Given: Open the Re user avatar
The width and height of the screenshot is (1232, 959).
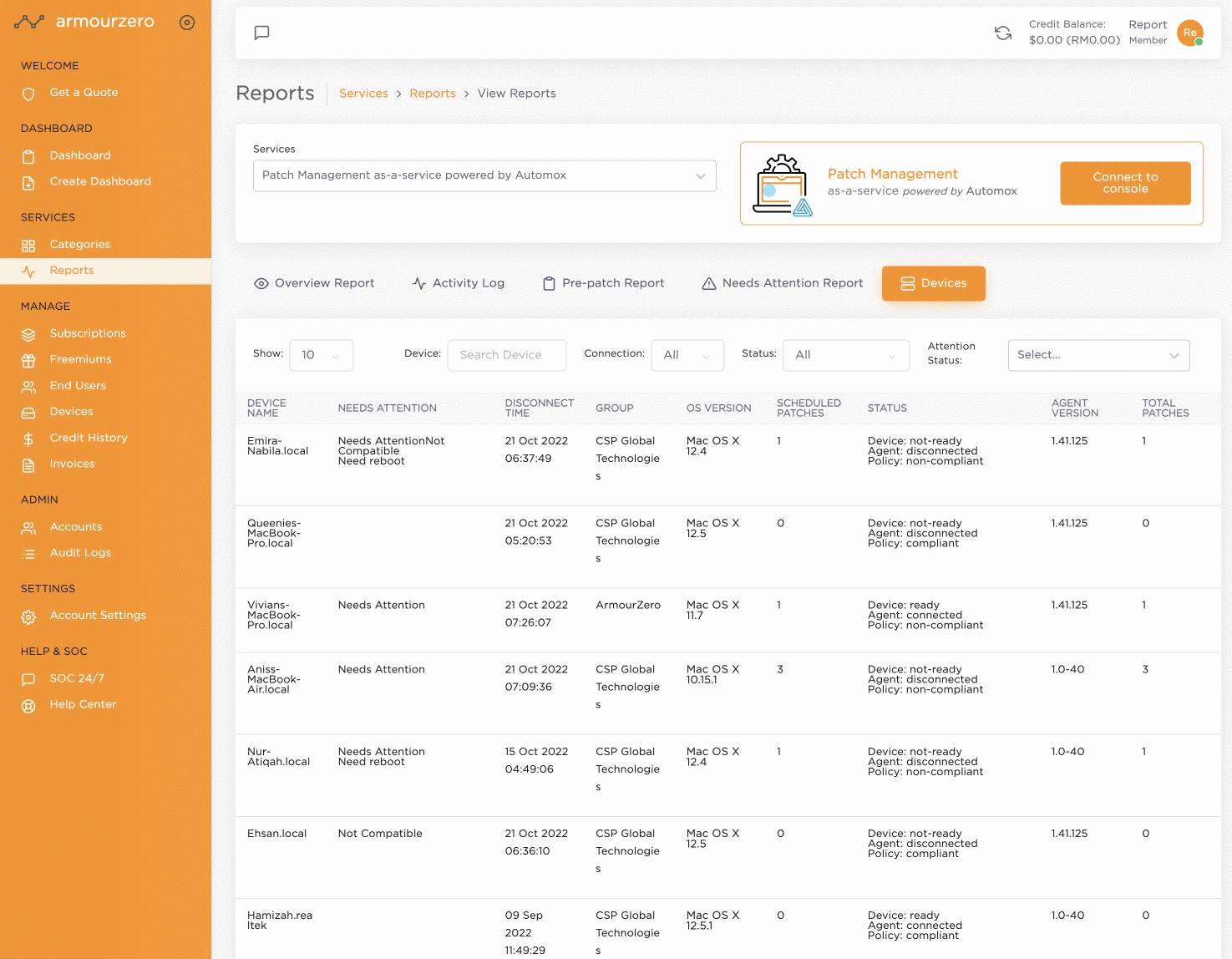Looking at the screenshot, I should 1190,33.
